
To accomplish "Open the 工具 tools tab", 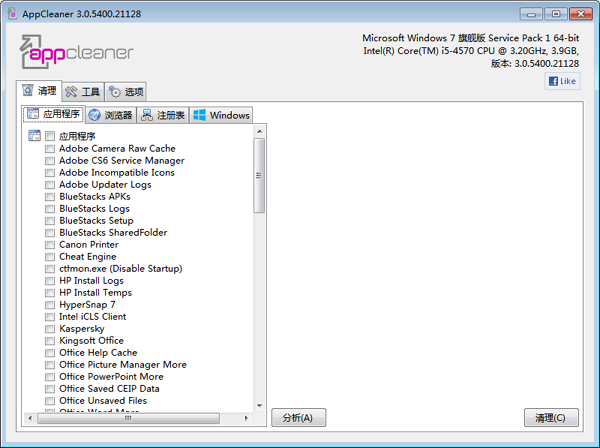I will pyautogui.click(x=83, y=92).
